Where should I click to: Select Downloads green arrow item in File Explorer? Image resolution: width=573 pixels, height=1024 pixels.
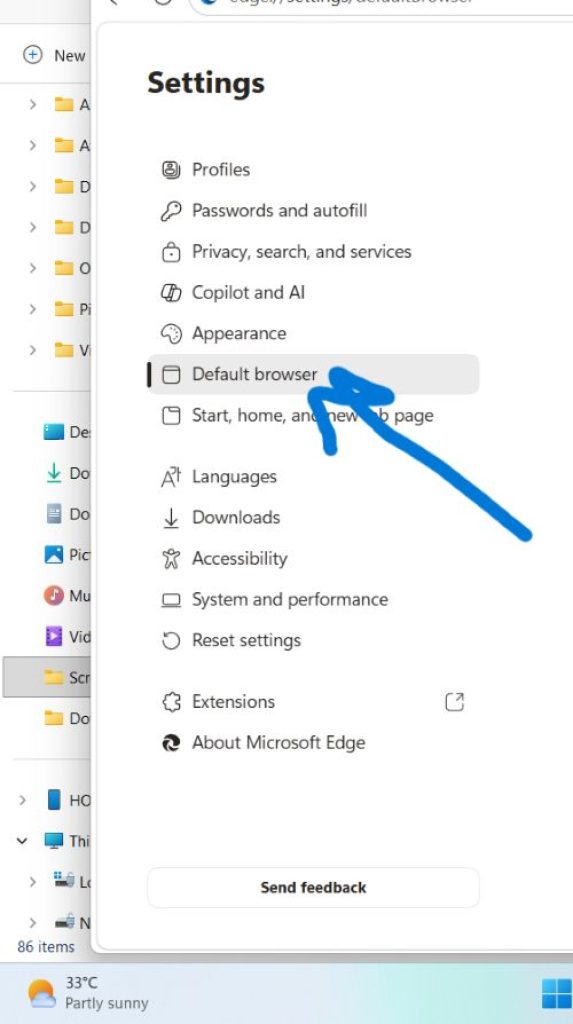pos(65,473)
